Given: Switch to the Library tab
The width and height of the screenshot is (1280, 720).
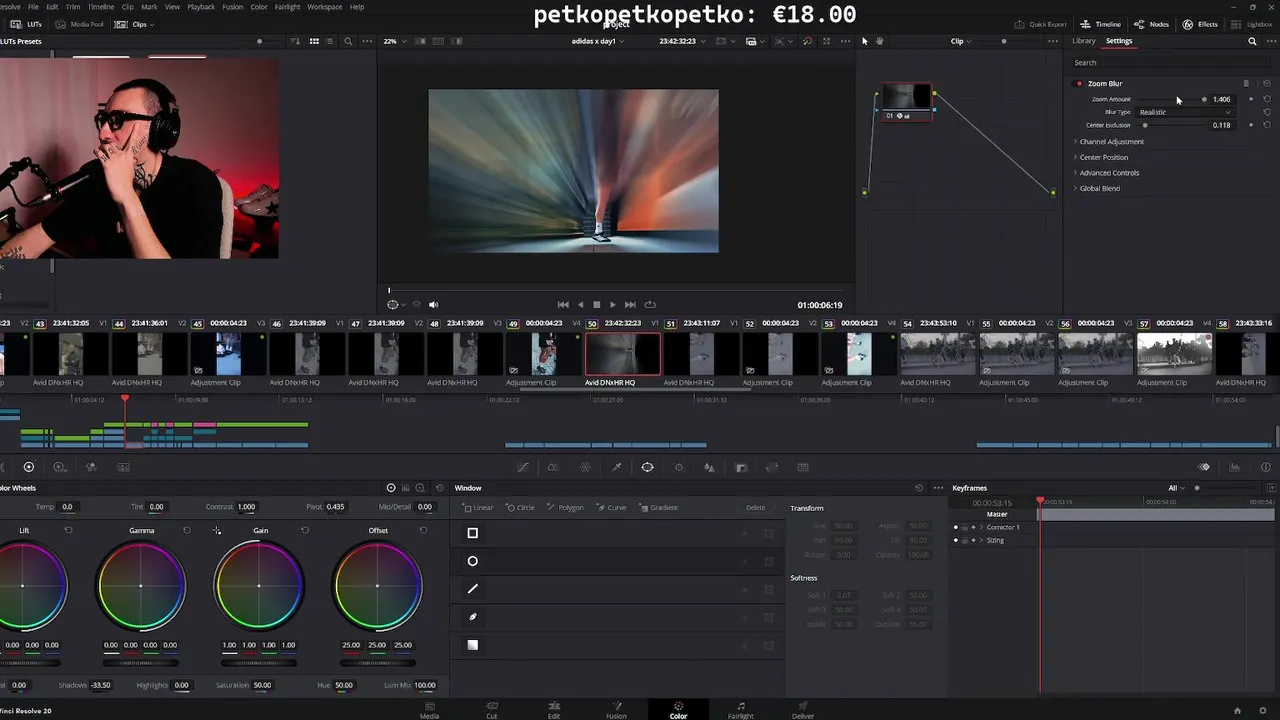Looking at the screenshot, I should [x=1084, y=41].
